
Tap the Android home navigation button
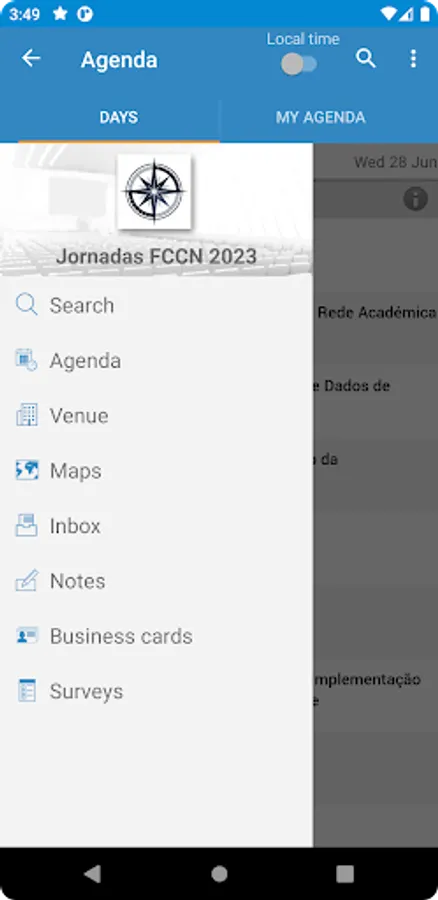coord(219,874)
